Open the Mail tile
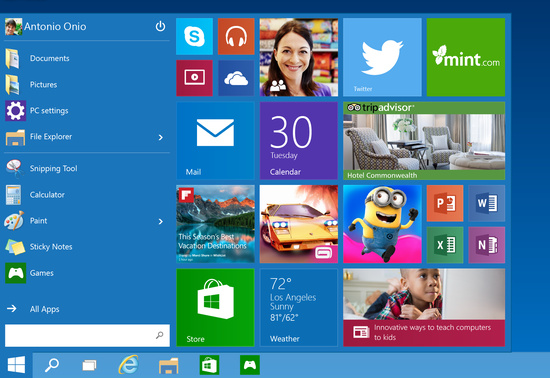Screen dimensions: 550x378 [x=215, y=141]
